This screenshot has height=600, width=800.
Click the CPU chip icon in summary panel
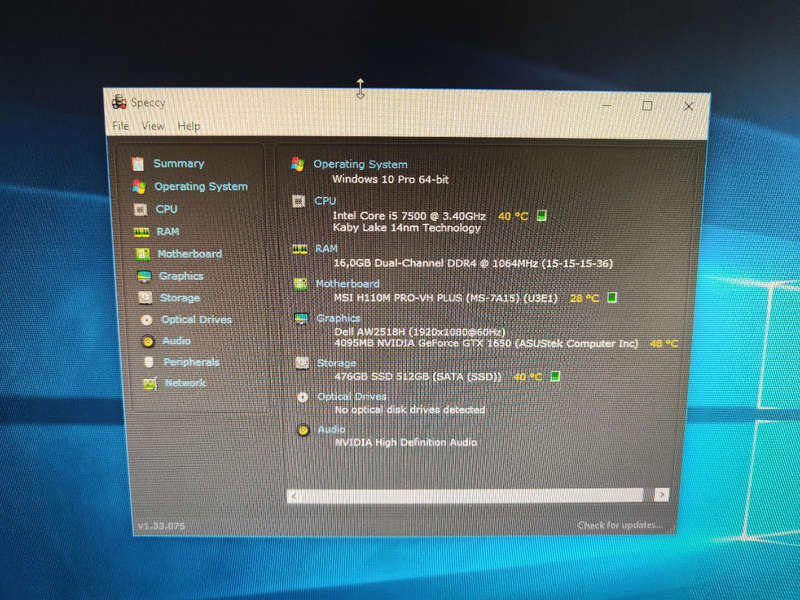click(298, 201)
